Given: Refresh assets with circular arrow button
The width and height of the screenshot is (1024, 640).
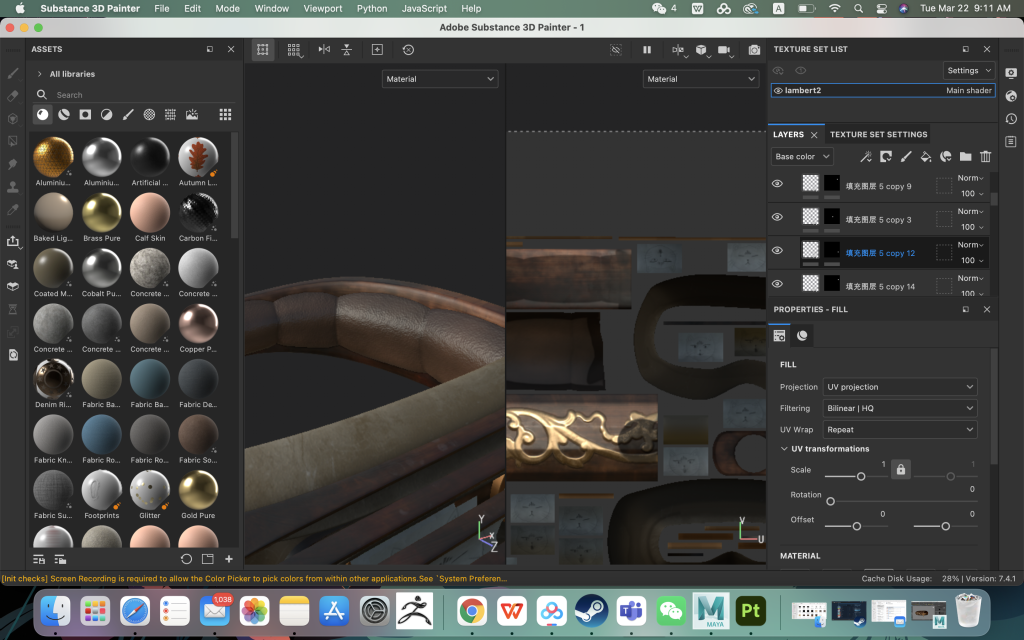Looking at the screenshot, I should (x=186, y=559).
